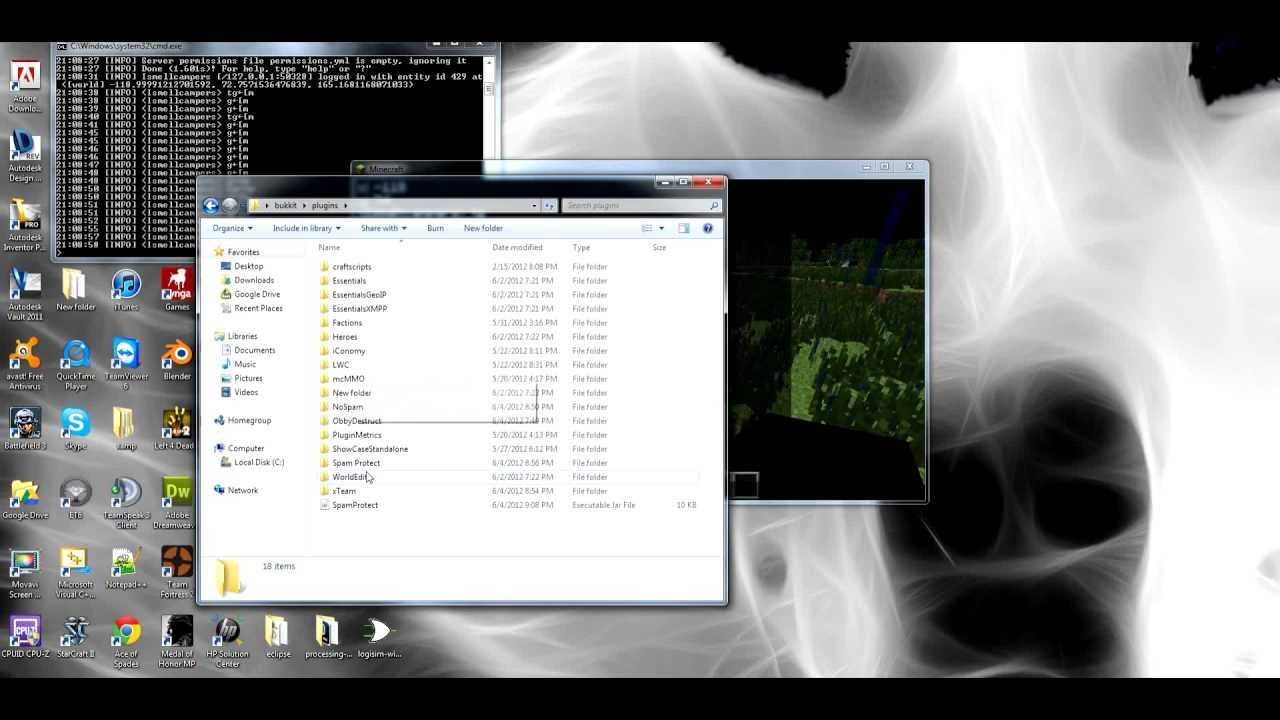Select the Factions folder

coord(347,323)
